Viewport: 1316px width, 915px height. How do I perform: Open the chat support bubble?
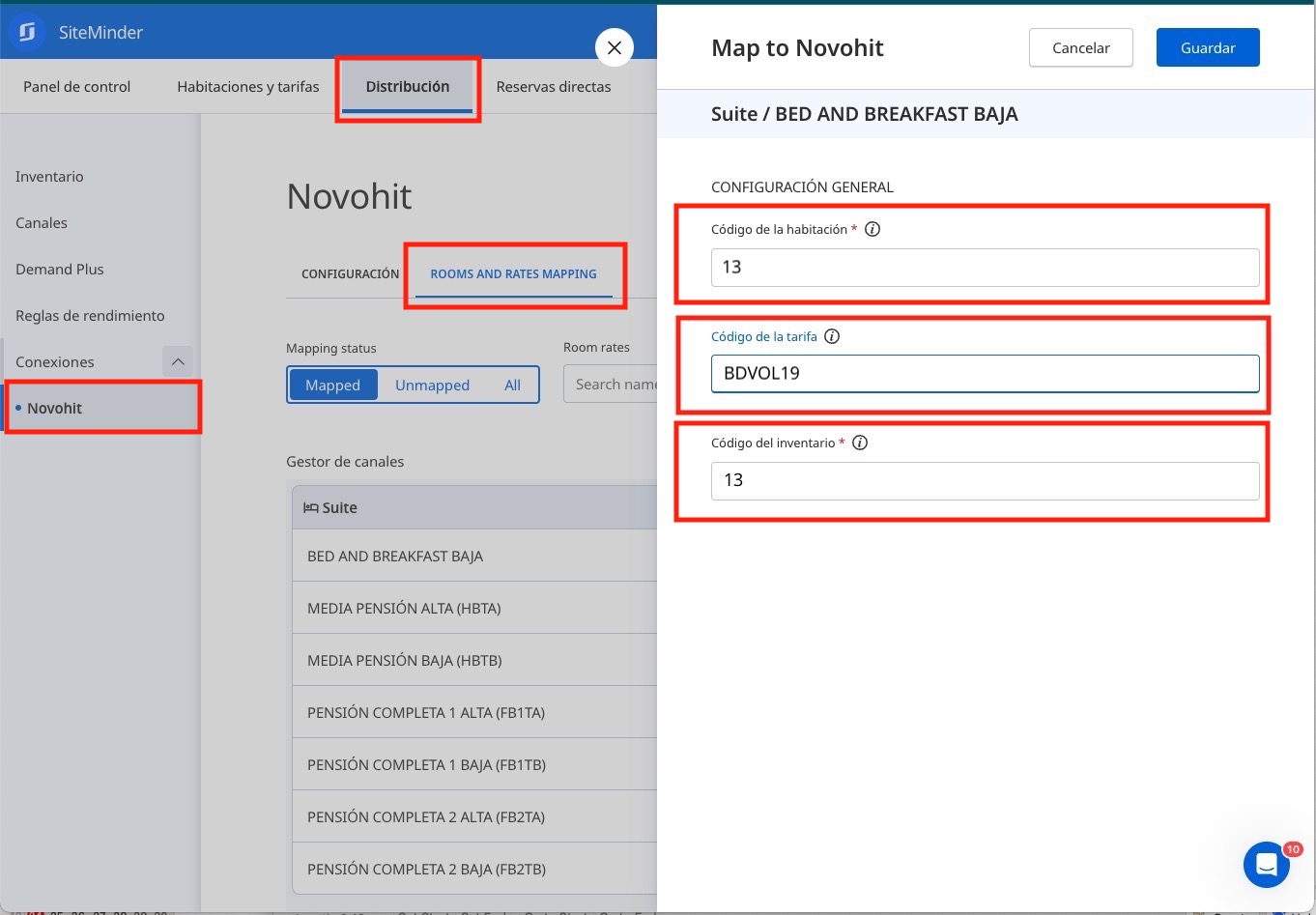(1267, 865)
